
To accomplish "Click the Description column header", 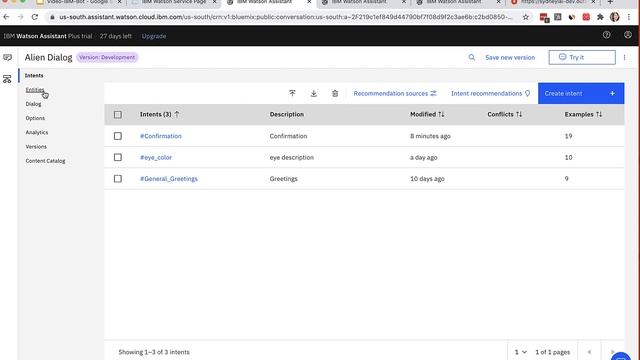I will pyautogui.click(x=287, y=114).
